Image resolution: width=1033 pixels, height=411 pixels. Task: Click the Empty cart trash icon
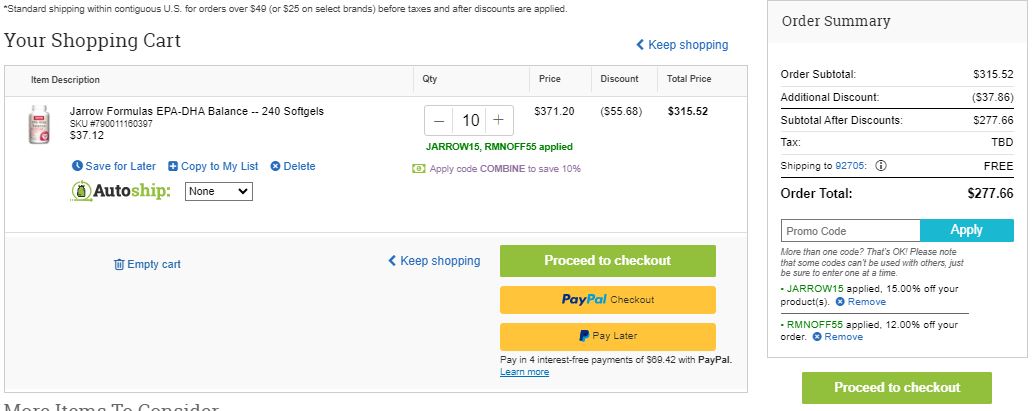(x=119, y=264)
